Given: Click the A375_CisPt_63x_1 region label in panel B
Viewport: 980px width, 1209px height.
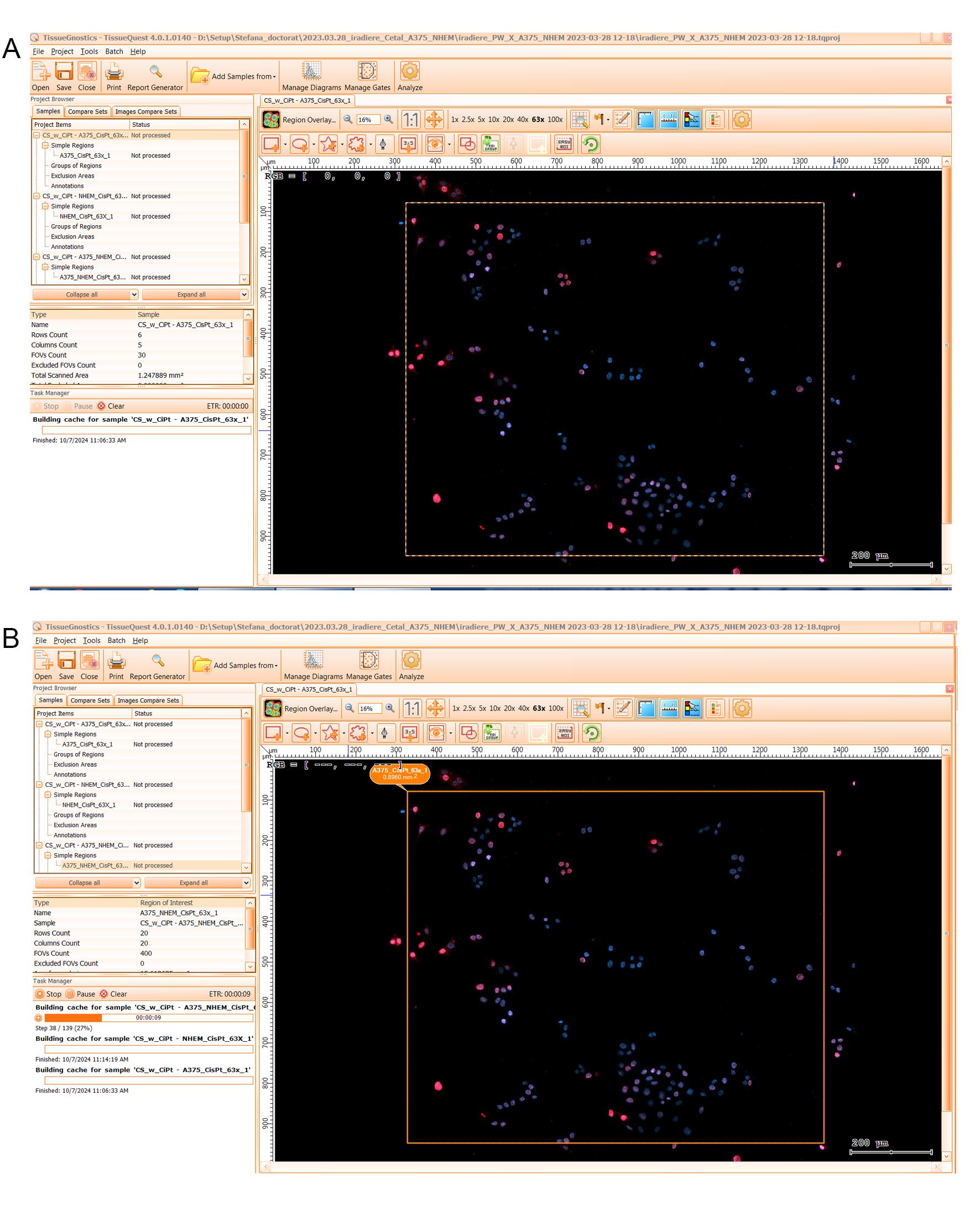Looking at the screenshot, I should (400, 773).
